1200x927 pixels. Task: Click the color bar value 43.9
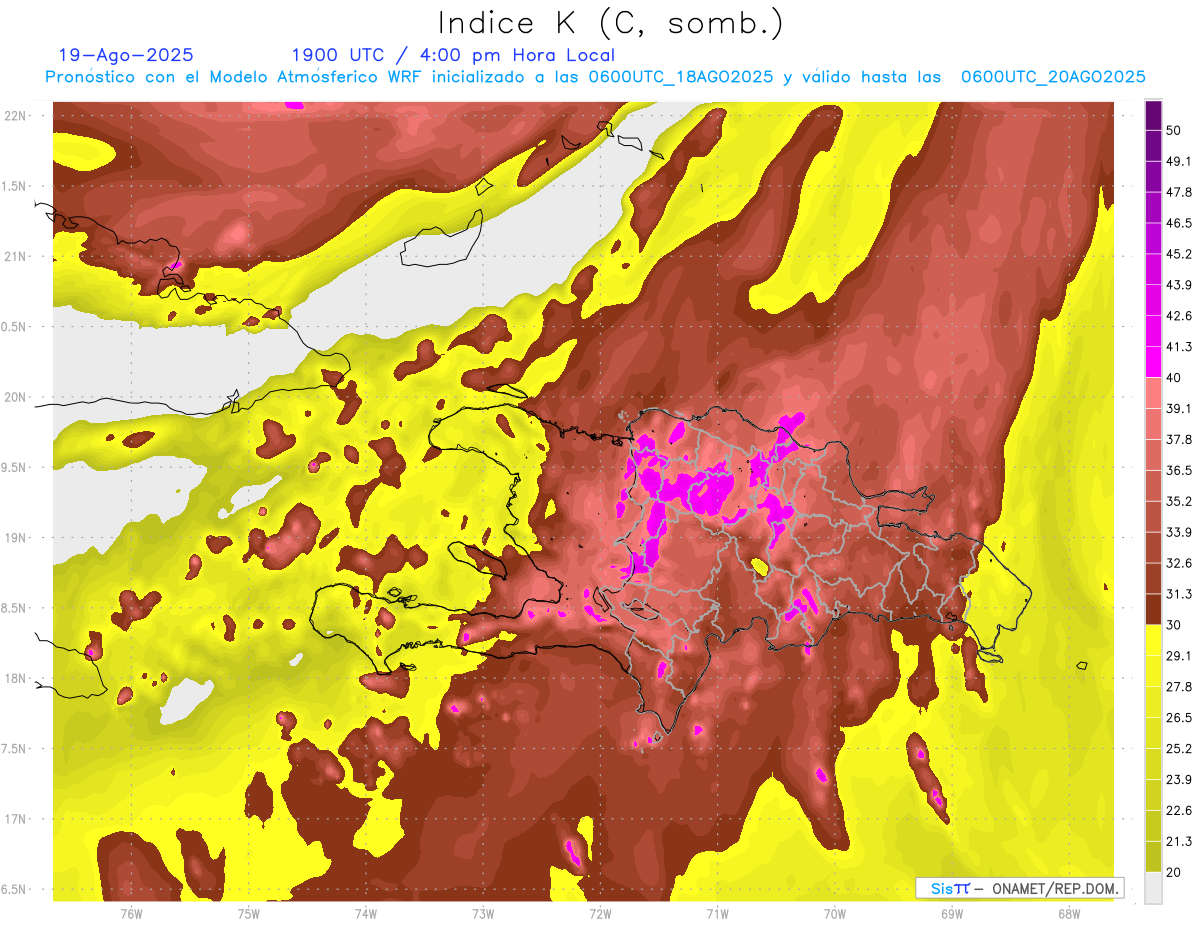click(1179, 285)
